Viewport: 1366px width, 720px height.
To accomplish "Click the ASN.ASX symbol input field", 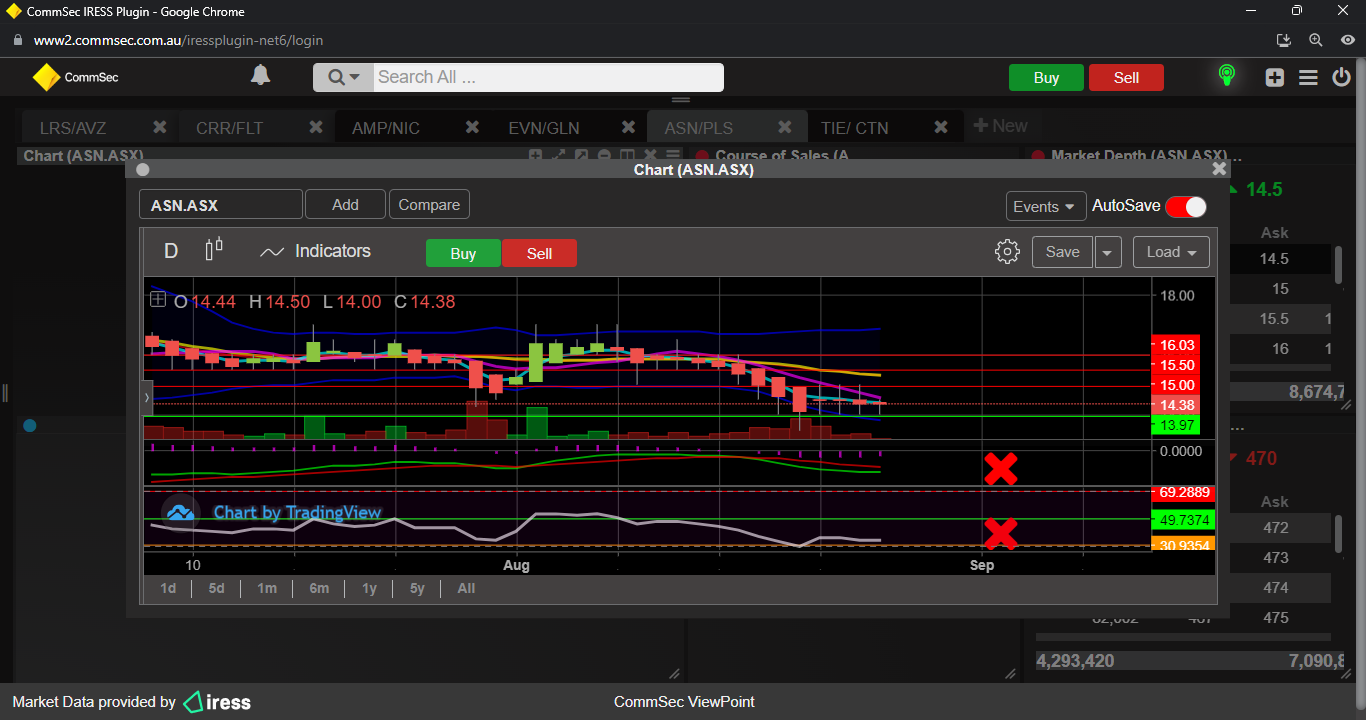I will click(220, 205).
